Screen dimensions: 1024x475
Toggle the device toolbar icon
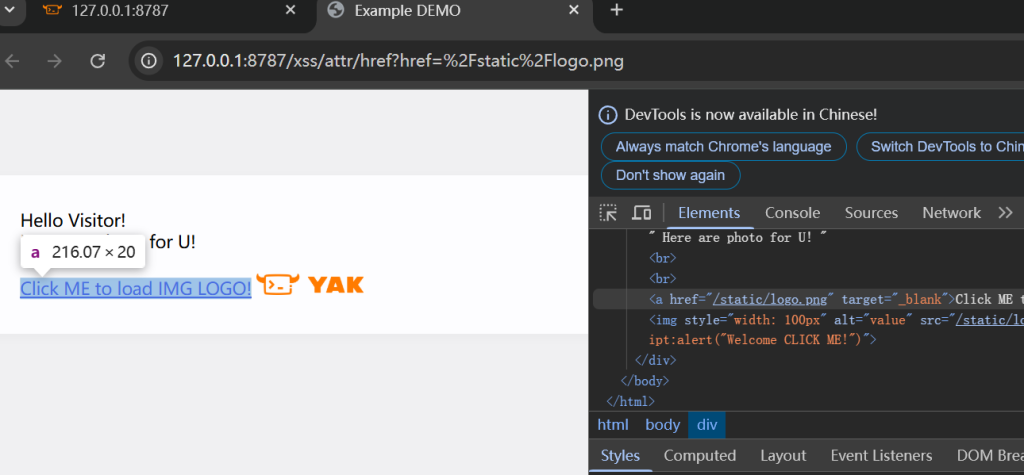click(x=642, y=213)
